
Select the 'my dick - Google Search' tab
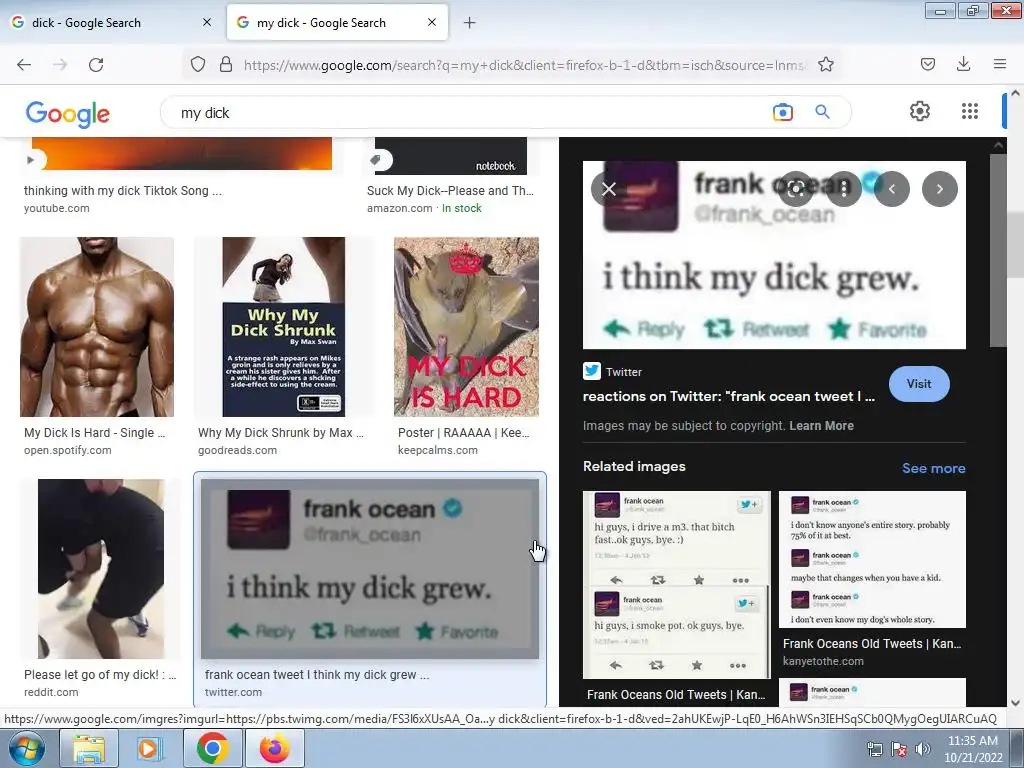pyautogui.click(x=337, y=23)
